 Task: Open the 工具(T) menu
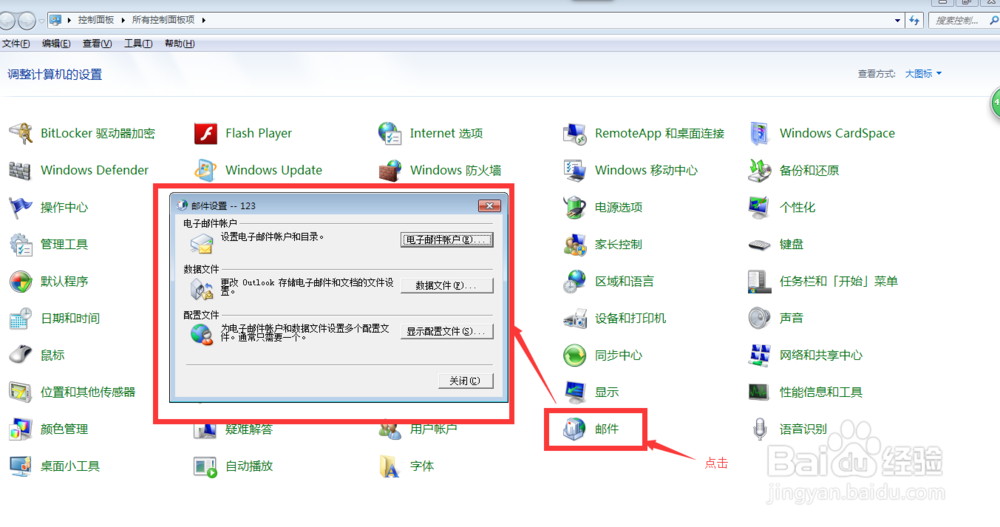[x=138, y=43]
